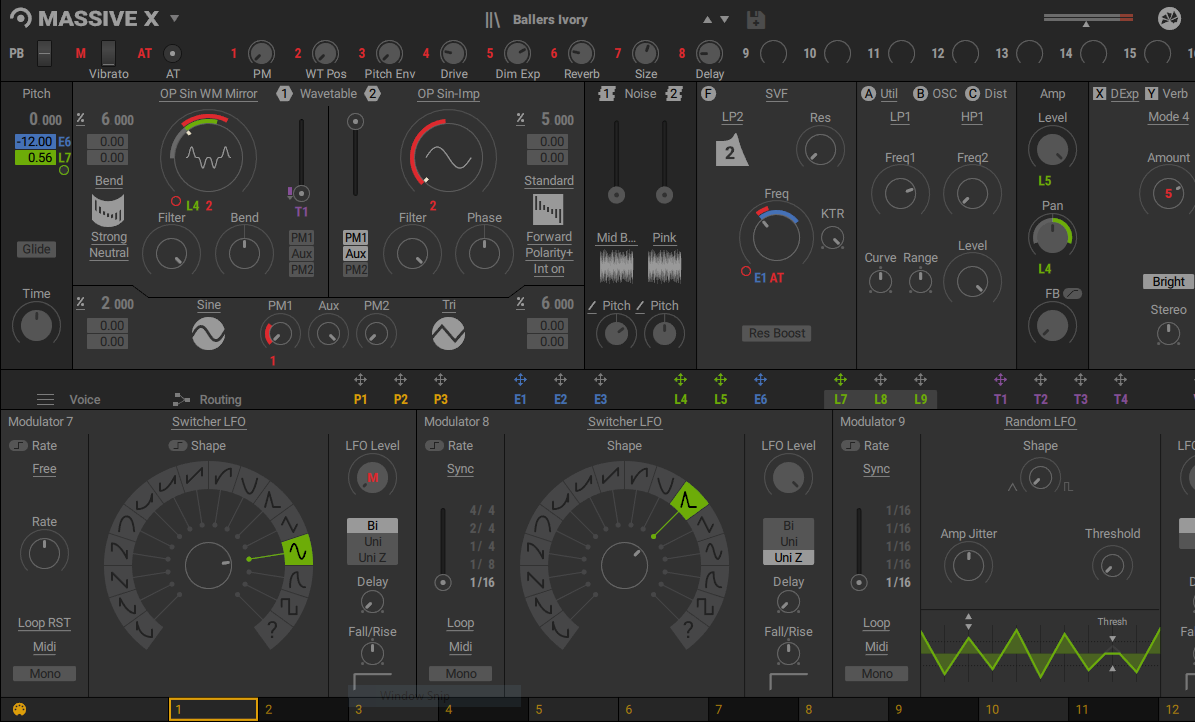This screenshot has height=722, width=1195.
Task: Select the Sine waveform icon
Action: tap(208, 333)
